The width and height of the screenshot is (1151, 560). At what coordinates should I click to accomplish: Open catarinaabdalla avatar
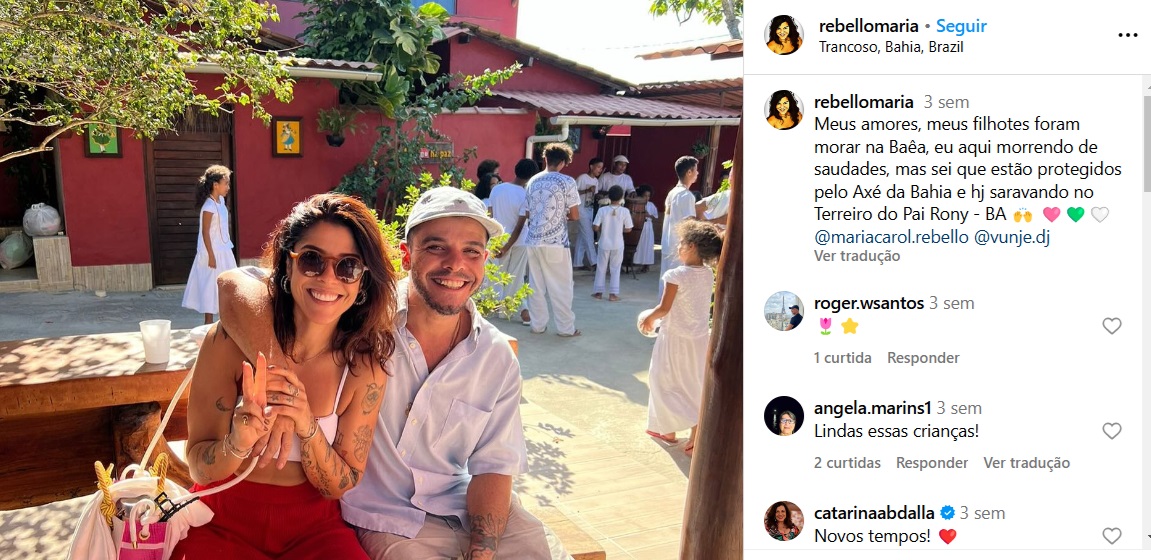[x=783, y=520]
